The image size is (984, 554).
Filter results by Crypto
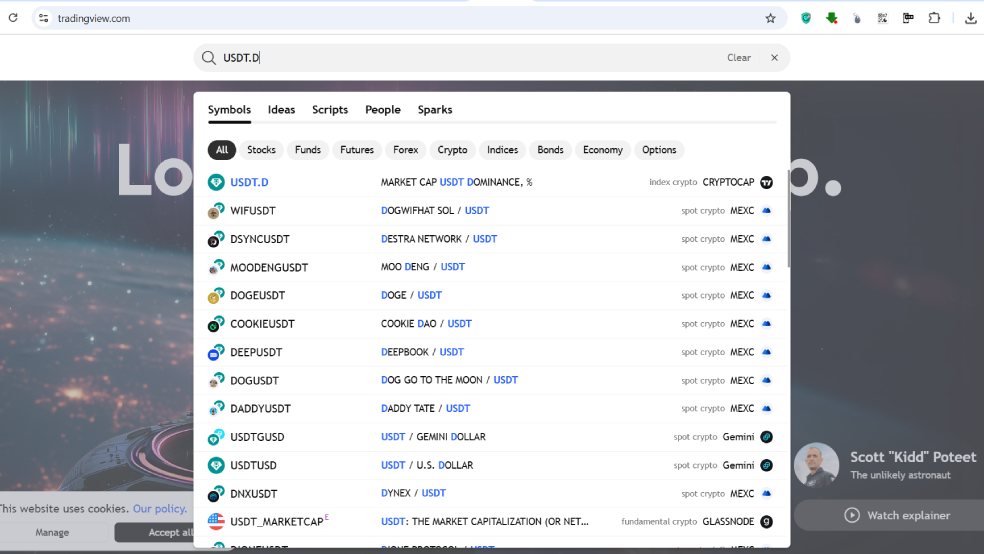(x=452, y=150)
